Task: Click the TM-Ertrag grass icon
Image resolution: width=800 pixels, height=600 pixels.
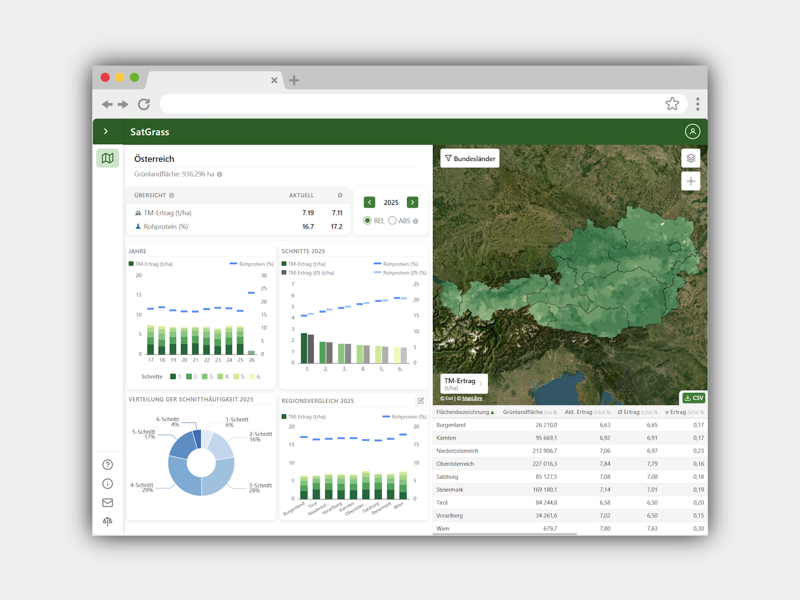Action: pos(138,213)
